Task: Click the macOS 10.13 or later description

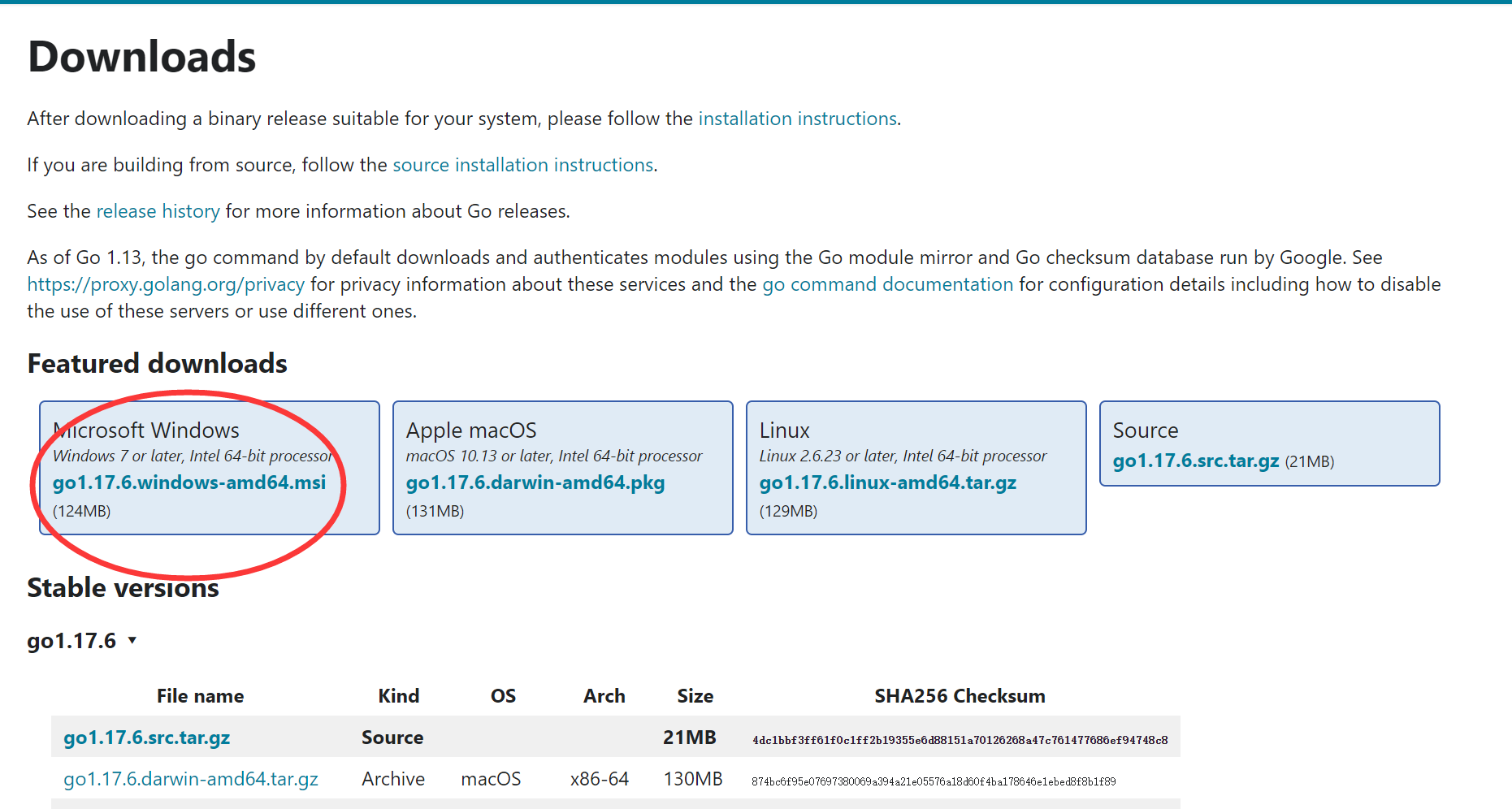Action: [554, 456]
